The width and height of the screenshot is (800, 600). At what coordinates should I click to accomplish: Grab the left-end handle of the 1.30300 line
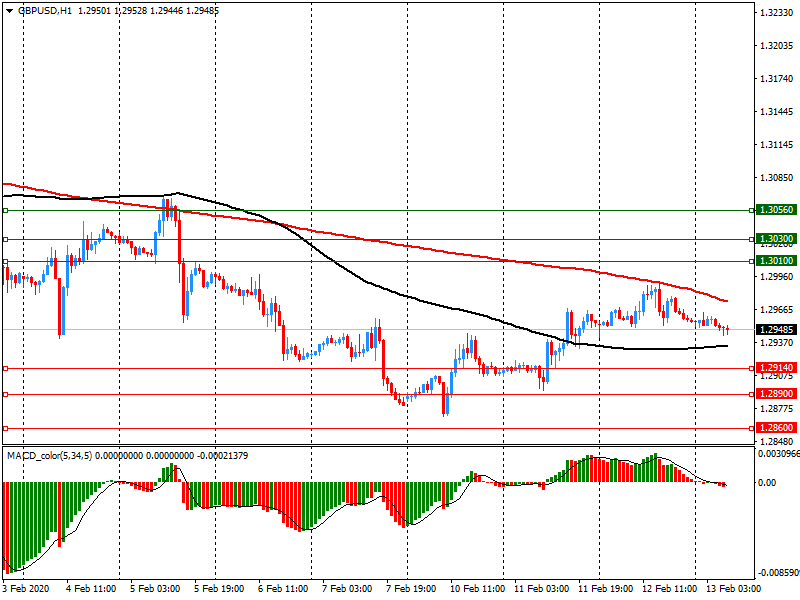pyautogui.click(x=6, y=239)
